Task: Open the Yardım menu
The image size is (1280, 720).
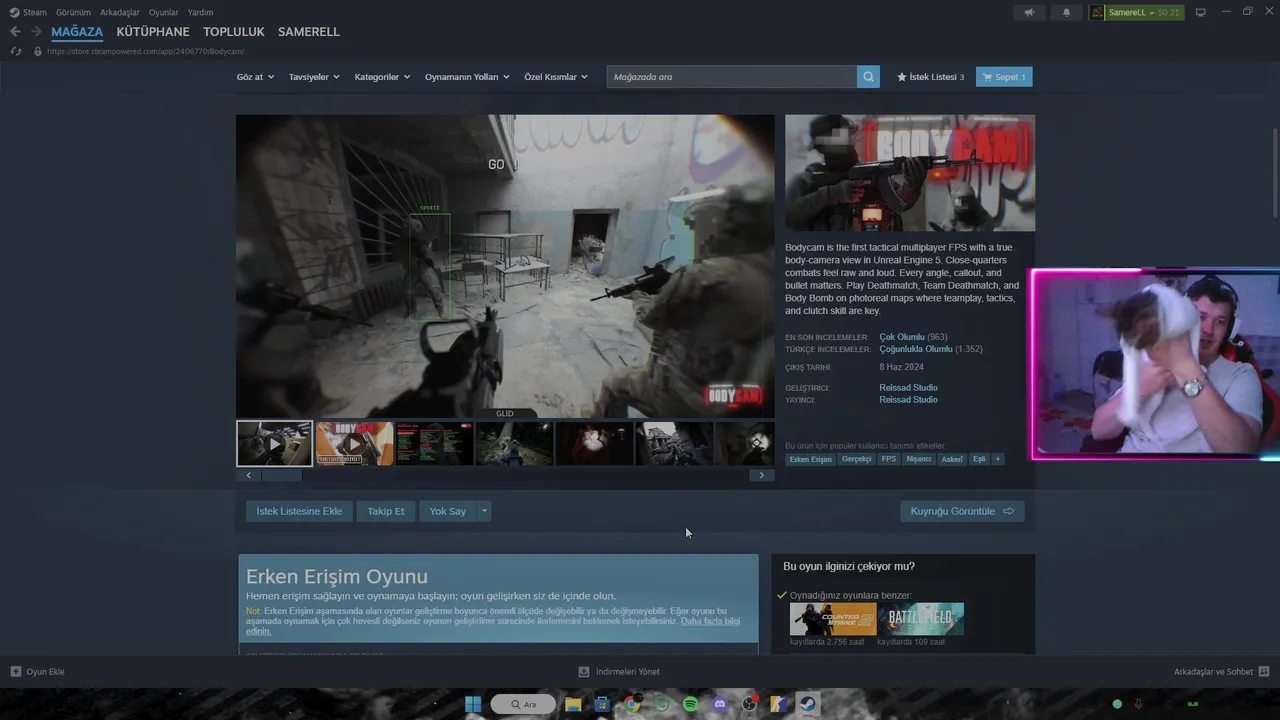Action: tap(201, 12)
